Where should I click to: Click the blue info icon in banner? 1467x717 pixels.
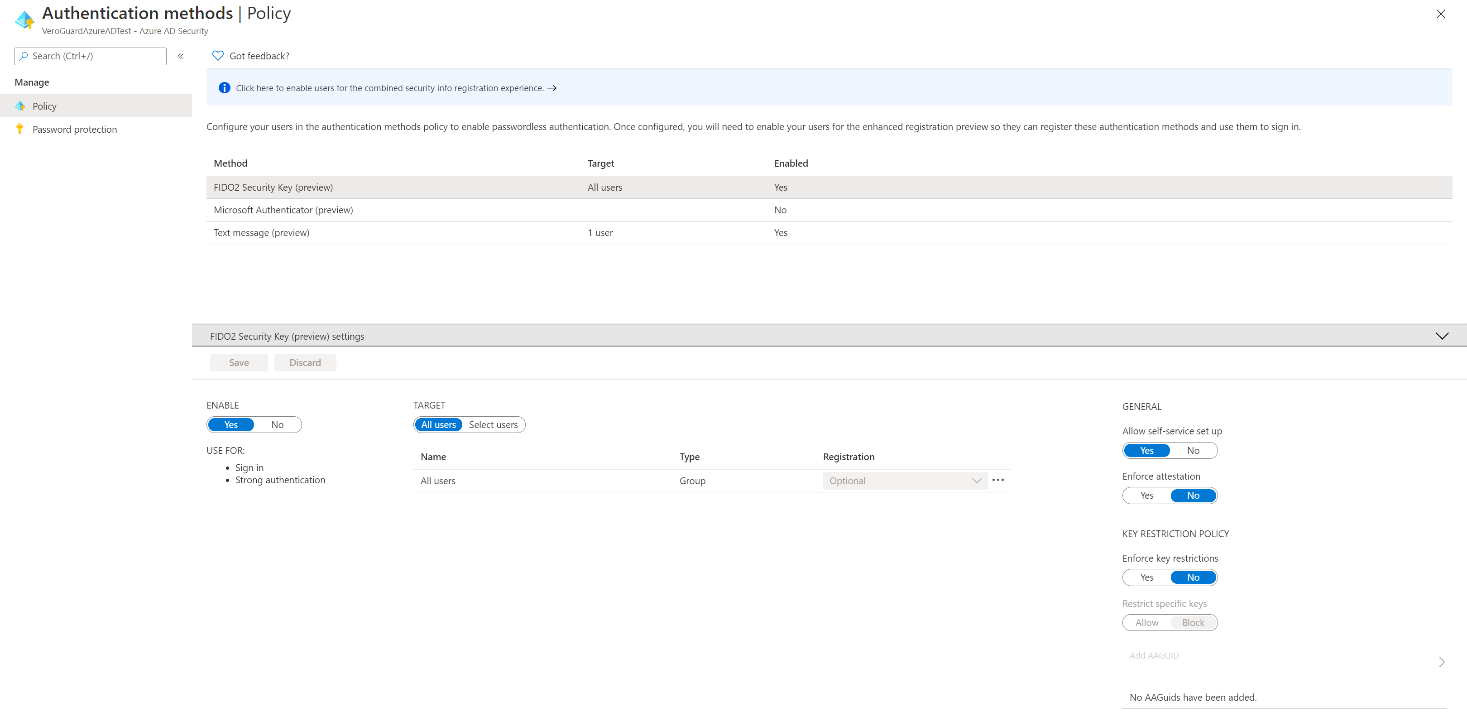point(224,88)
